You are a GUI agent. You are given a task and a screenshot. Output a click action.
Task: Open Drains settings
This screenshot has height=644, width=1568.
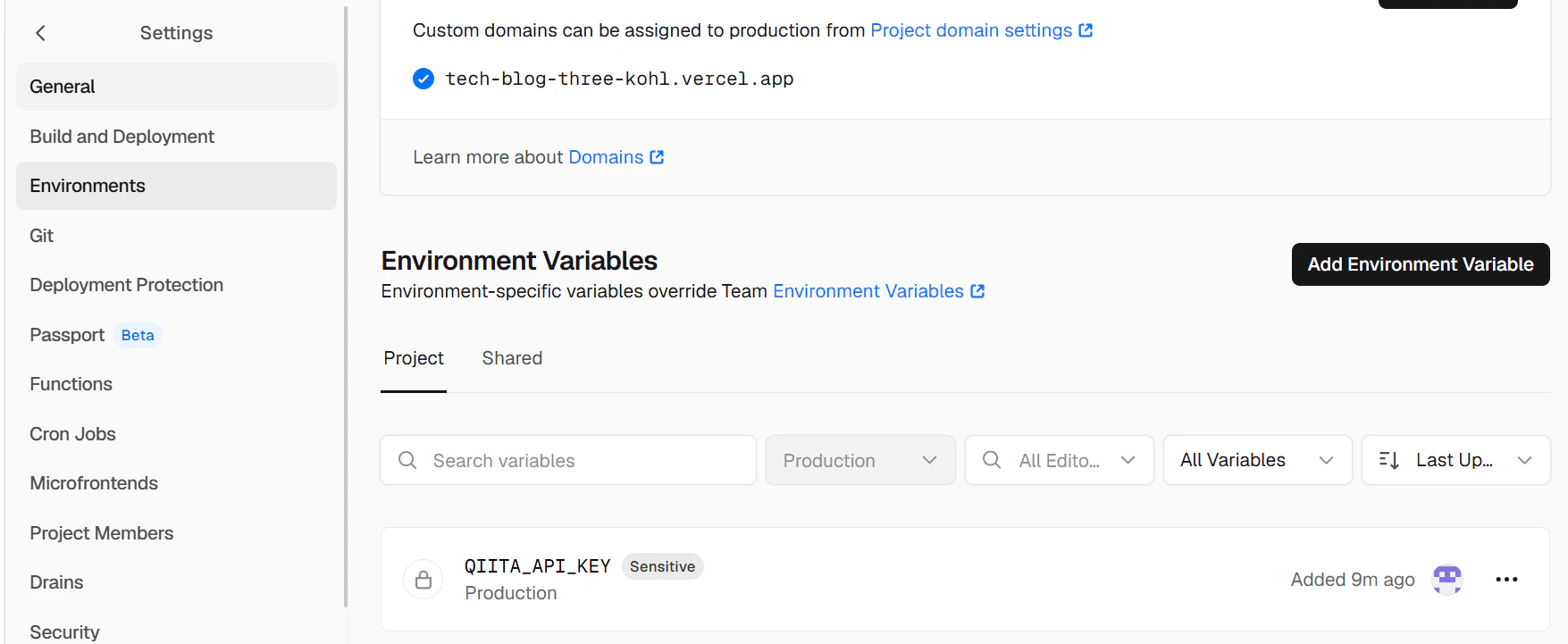pos(176,582)
